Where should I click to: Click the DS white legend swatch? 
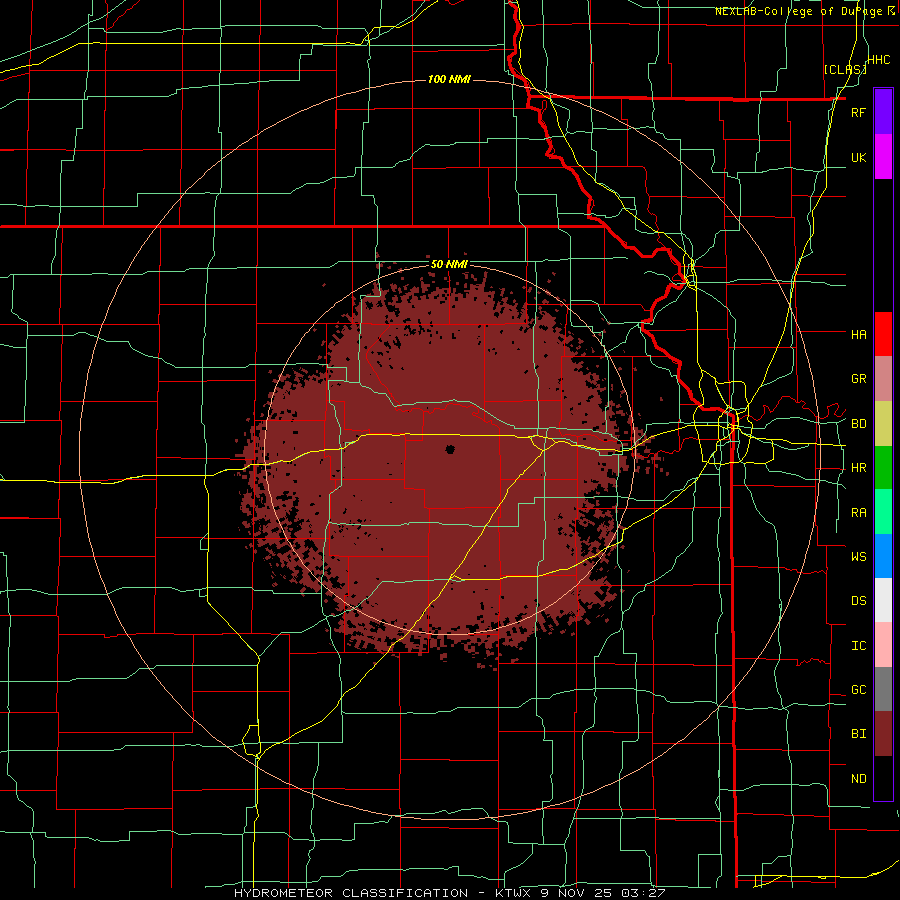click(x=883, y=600)
